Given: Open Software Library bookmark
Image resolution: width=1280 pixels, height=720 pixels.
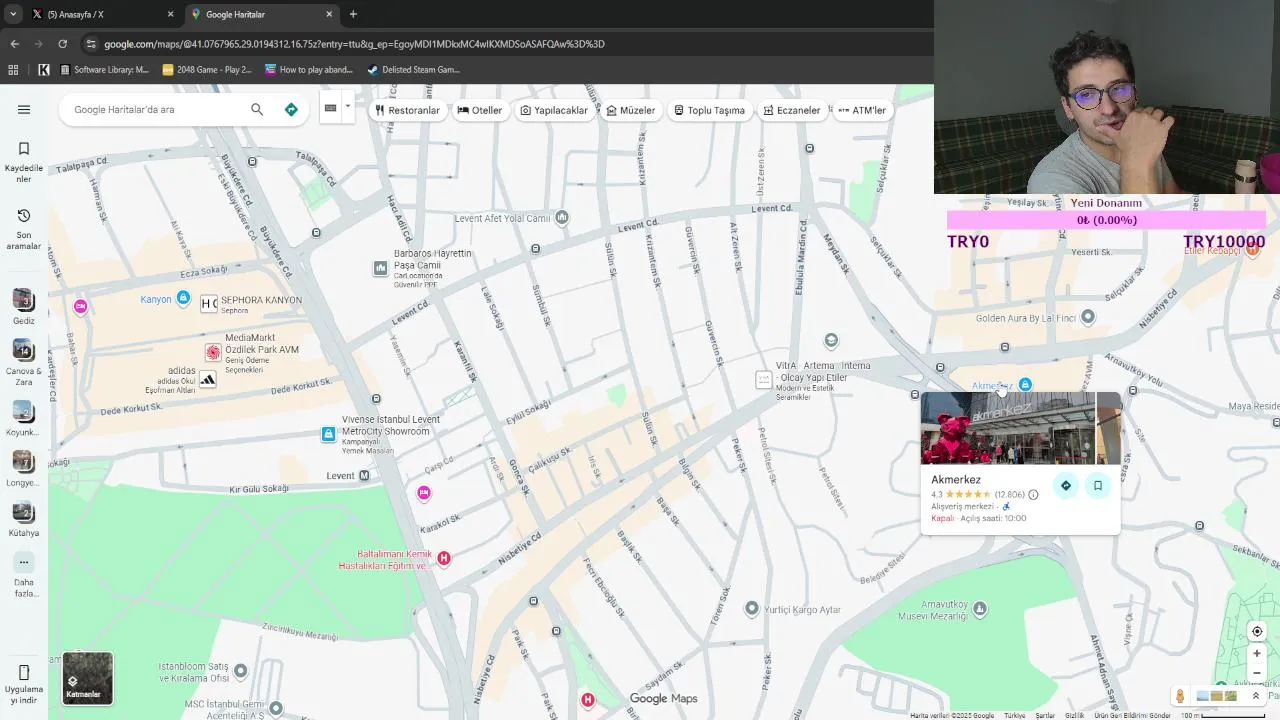Looking at the screenshot, I should point(104,70).
